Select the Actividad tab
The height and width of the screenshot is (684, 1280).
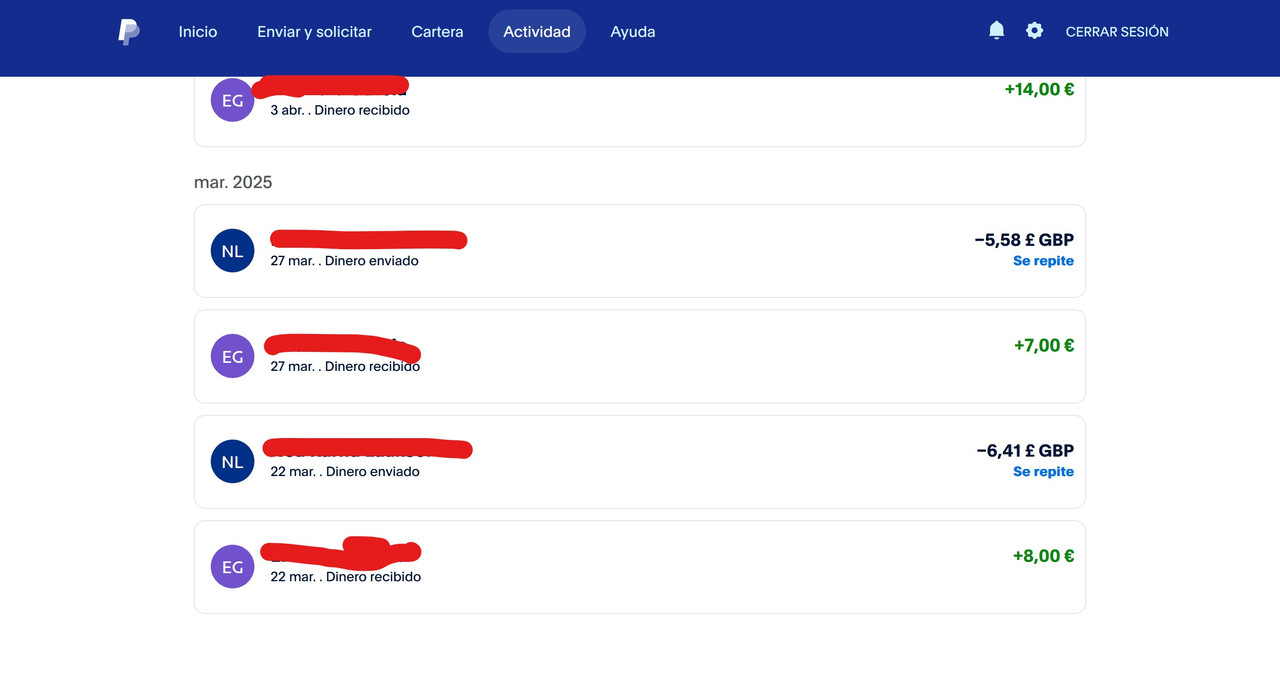(537, 32)
